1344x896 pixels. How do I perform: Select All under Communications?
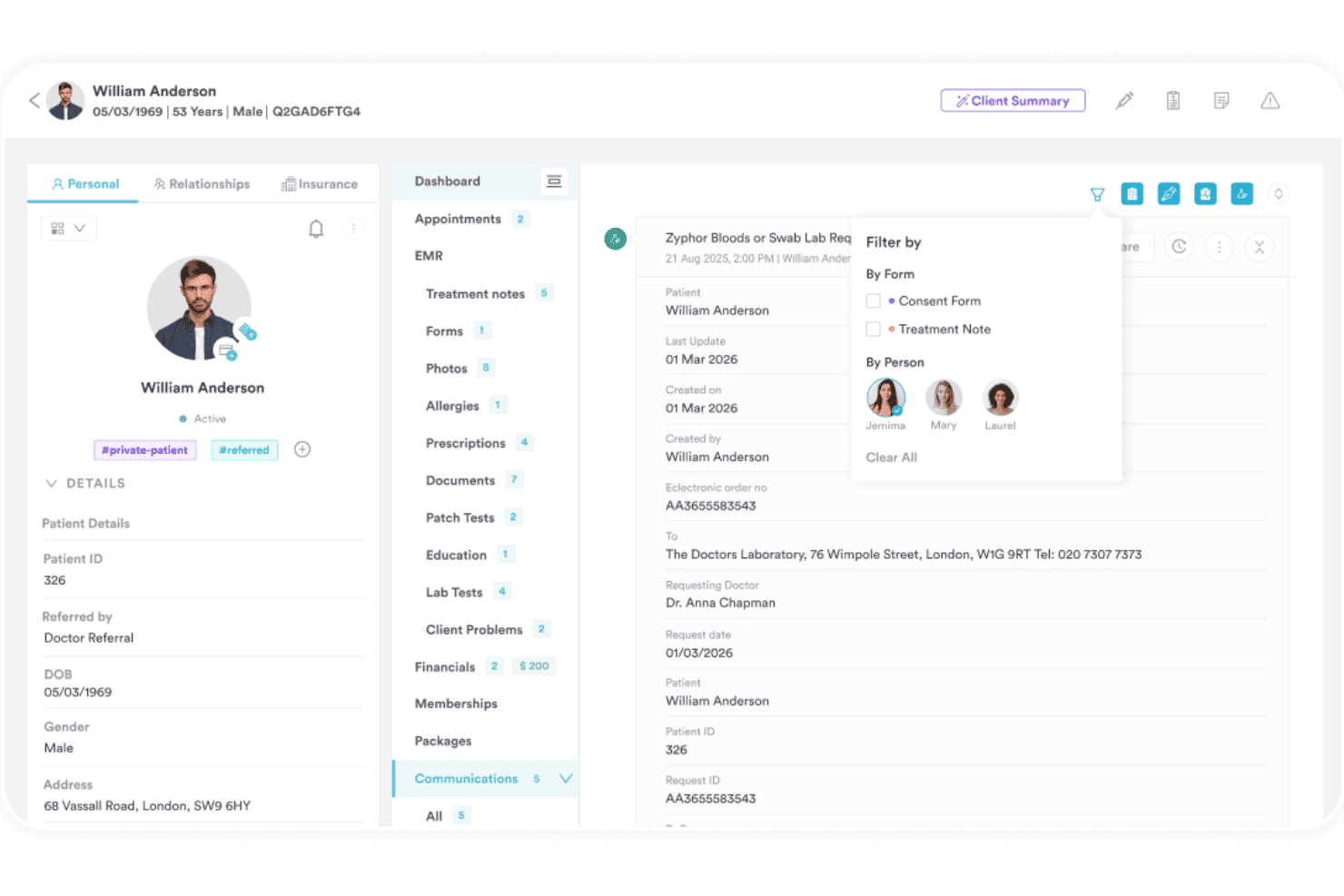pos(434,816)
